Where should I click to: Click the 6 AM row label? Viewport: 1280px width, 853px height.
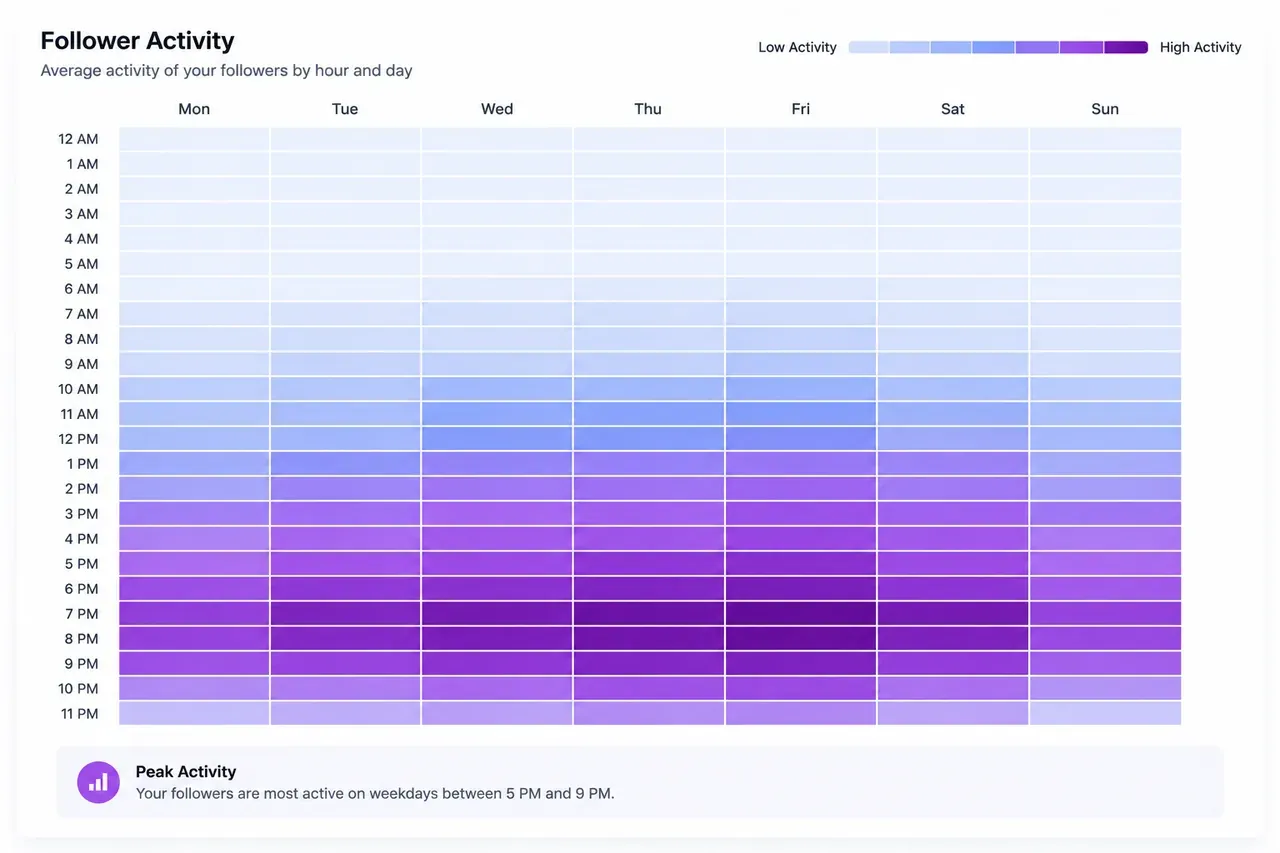tap(82, 289)
